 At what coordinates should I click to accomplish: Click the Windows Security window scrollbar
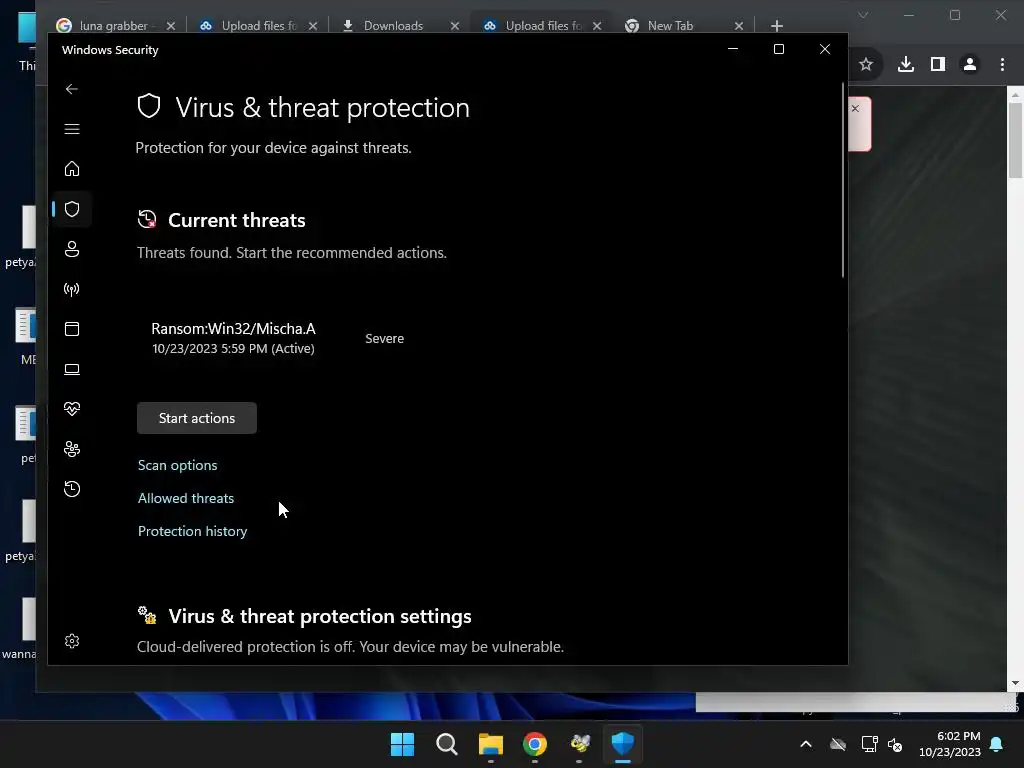click(x=842, y=180)
